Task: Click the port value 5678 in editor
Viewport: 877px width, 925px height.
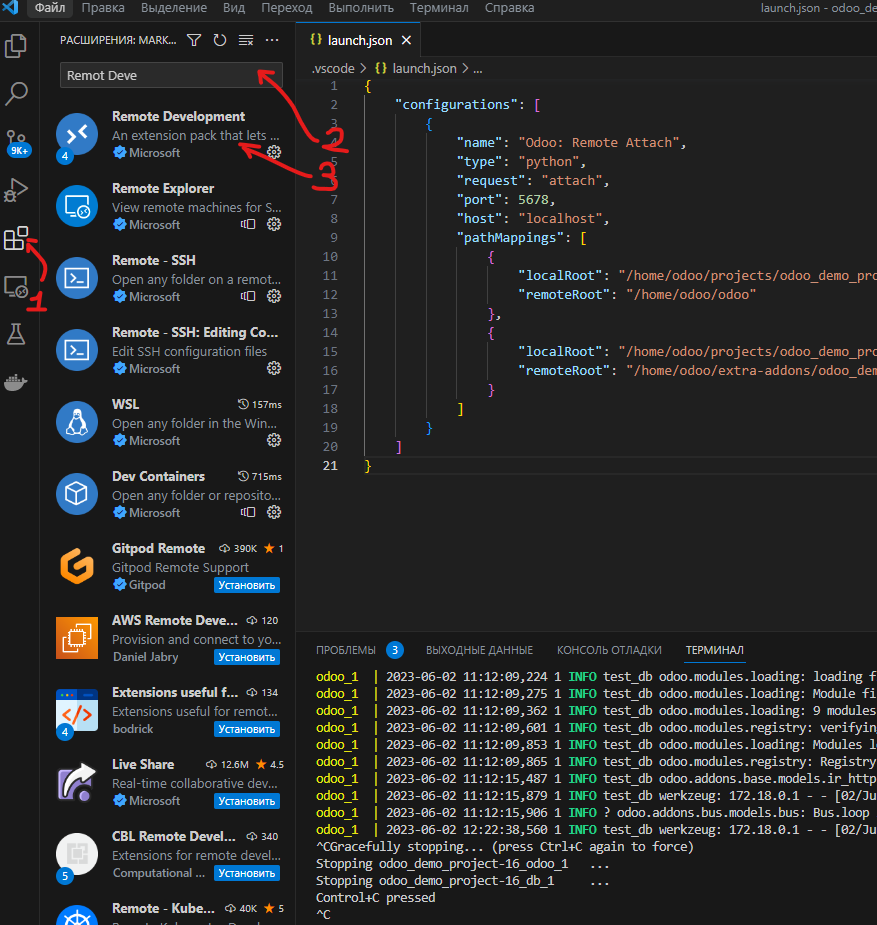Action: [533, 199]
